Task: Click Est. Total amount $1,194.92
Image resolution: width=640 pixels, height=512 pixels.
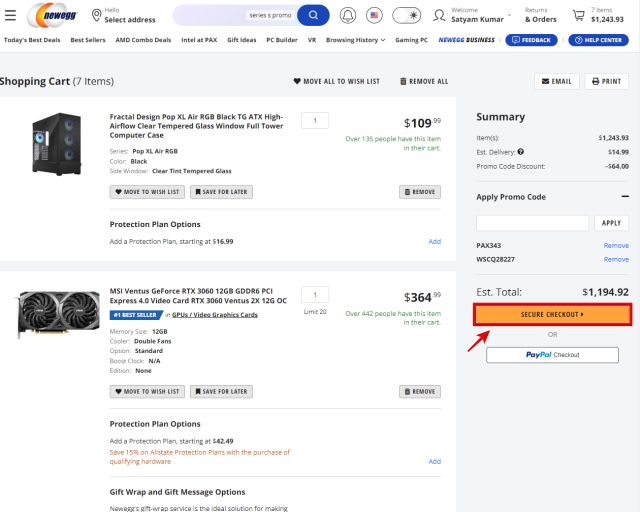Action: [x=605, y=292]
